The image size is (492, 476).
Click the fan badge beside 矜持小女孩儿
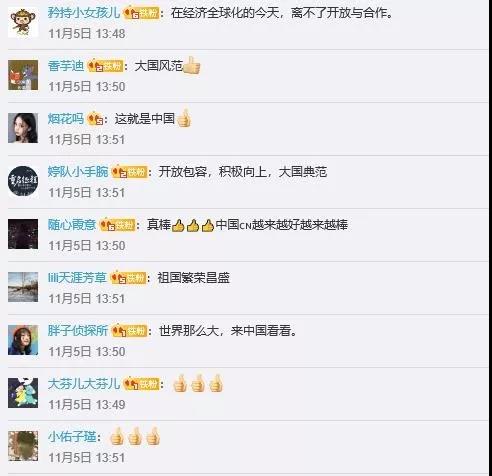tap(141, 13)
